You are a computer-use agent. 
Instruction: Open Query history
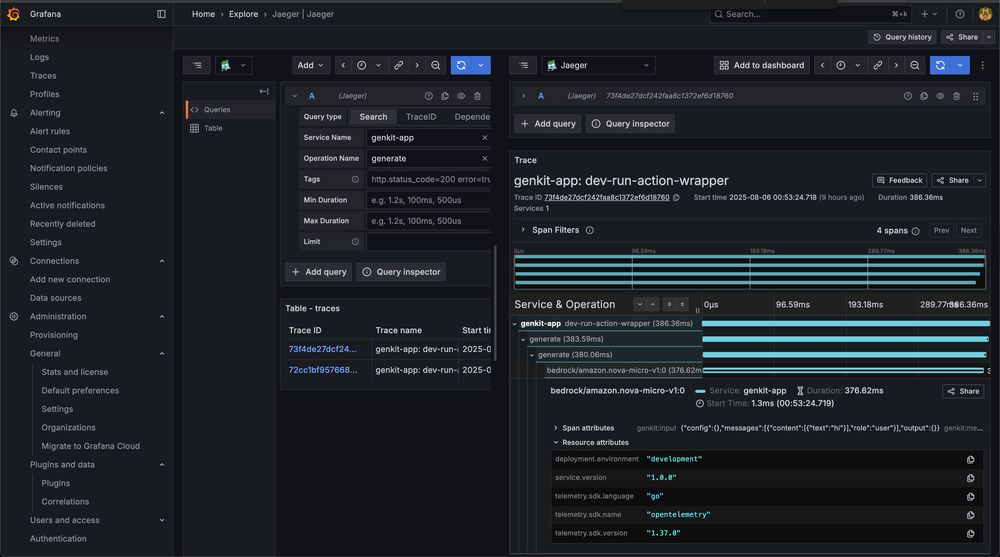tap(902, 37)
